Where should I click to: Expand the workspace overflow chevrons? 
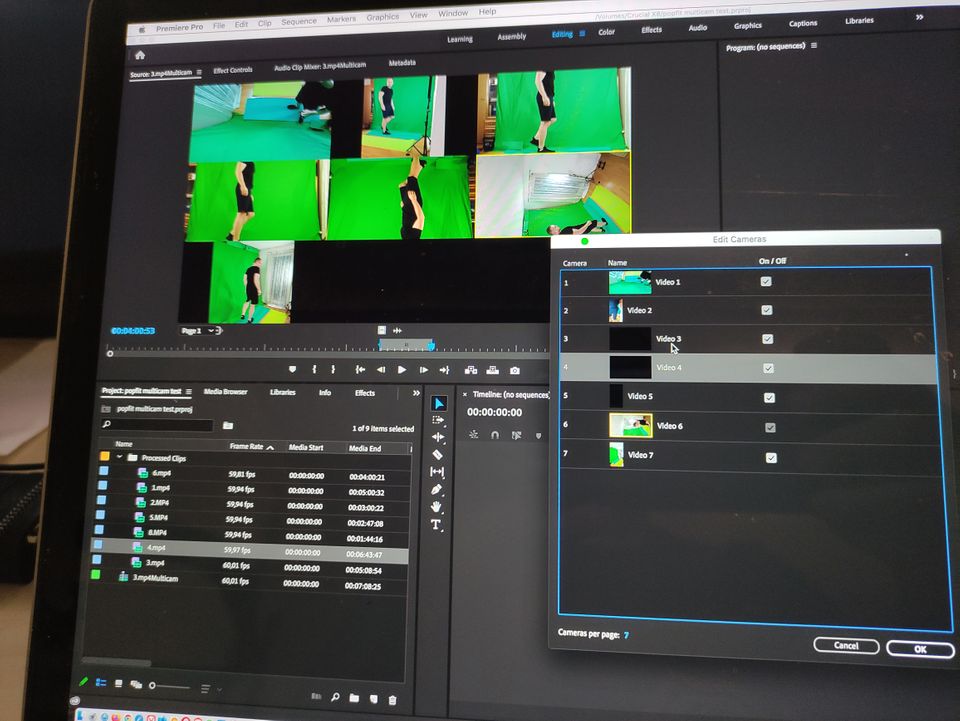point(919,17)
